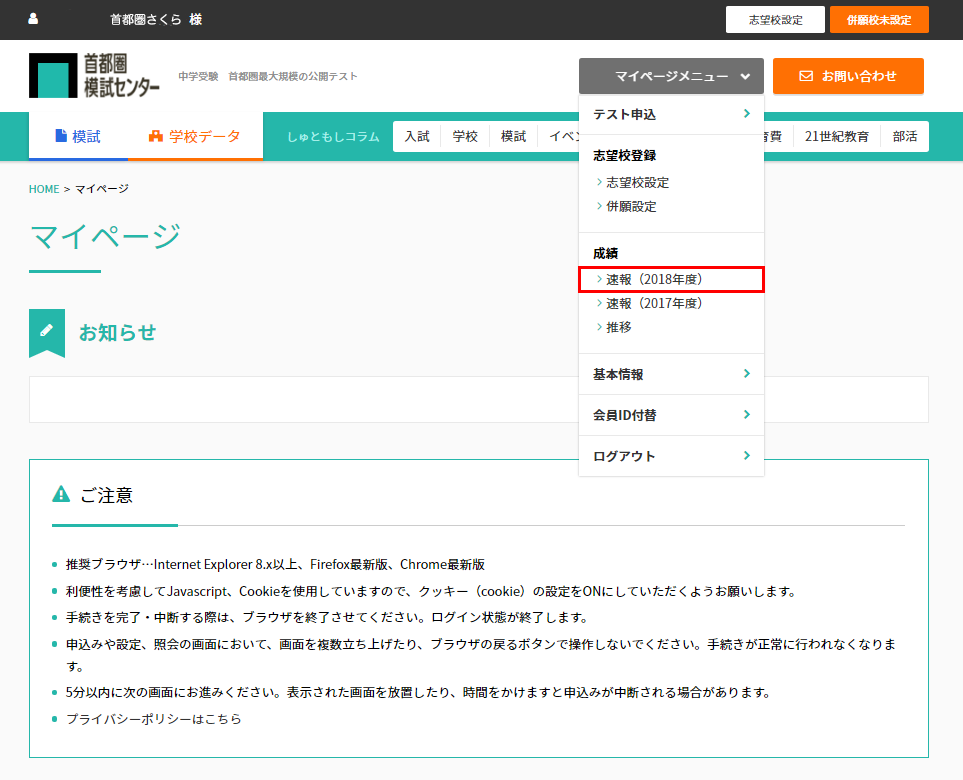Screen dimensions: 963x780
Task: Click the user profile icon in top bar
Action: click(x=34, y=19)
